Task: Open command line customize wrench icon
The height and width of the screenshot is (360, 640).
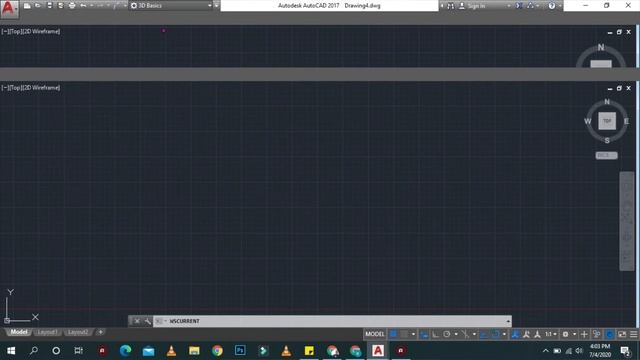Action: tap(147, 321)
